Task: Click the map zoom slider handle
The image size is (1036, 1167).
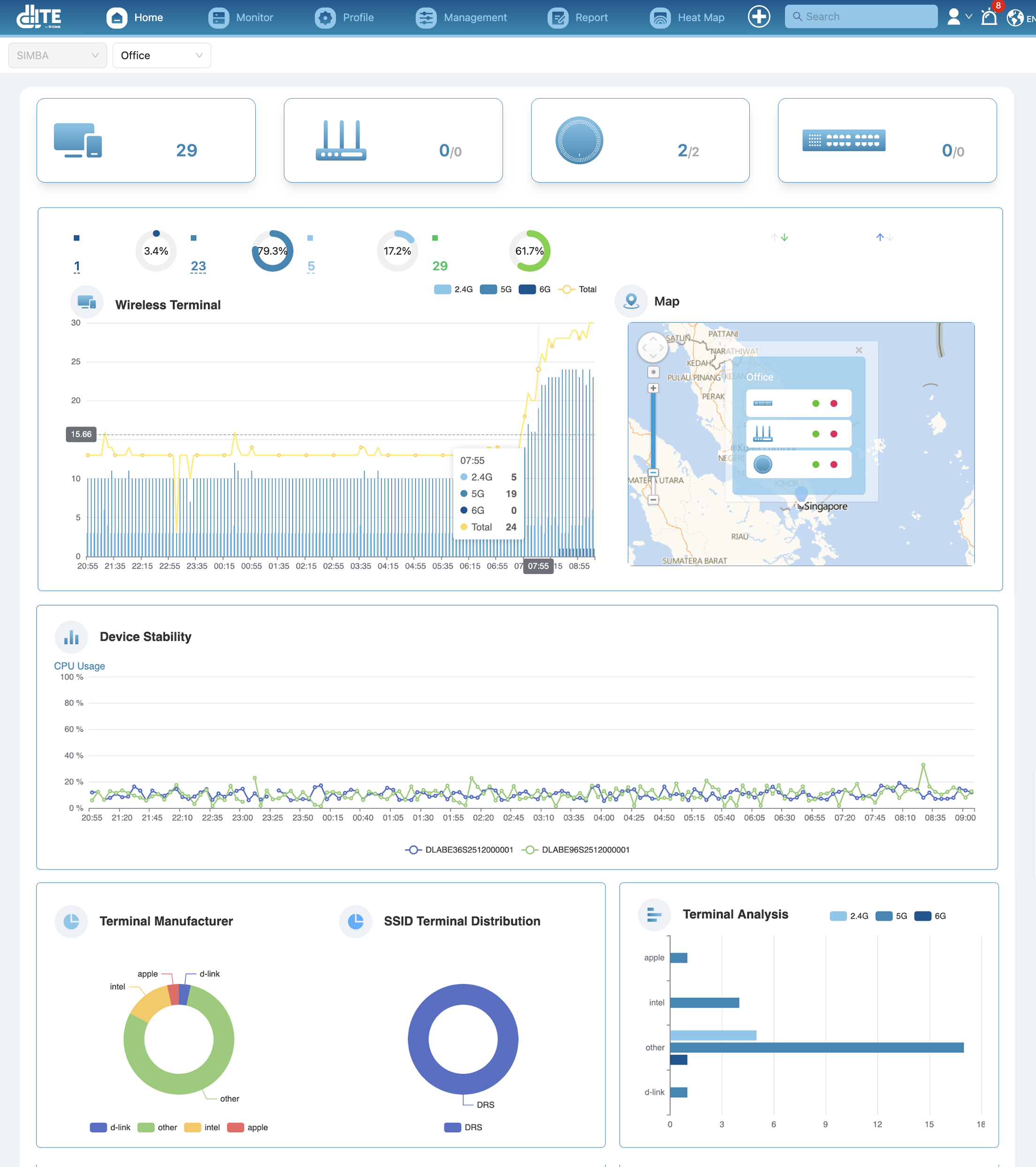Action: pyautogui.click(x=654, y=473)
